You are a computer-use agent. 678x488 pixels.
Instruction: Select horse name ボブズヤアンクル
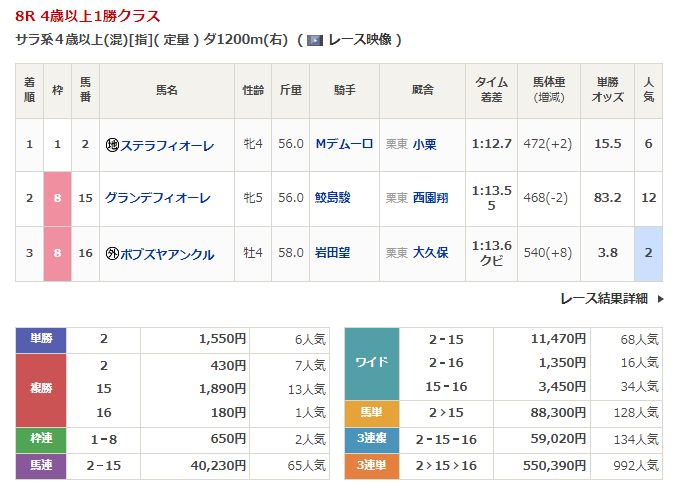[167, 254]
